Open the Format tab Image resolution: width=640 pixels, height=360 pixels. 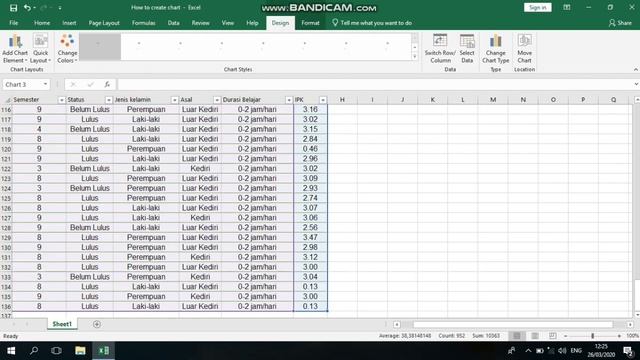coord(310,23)
